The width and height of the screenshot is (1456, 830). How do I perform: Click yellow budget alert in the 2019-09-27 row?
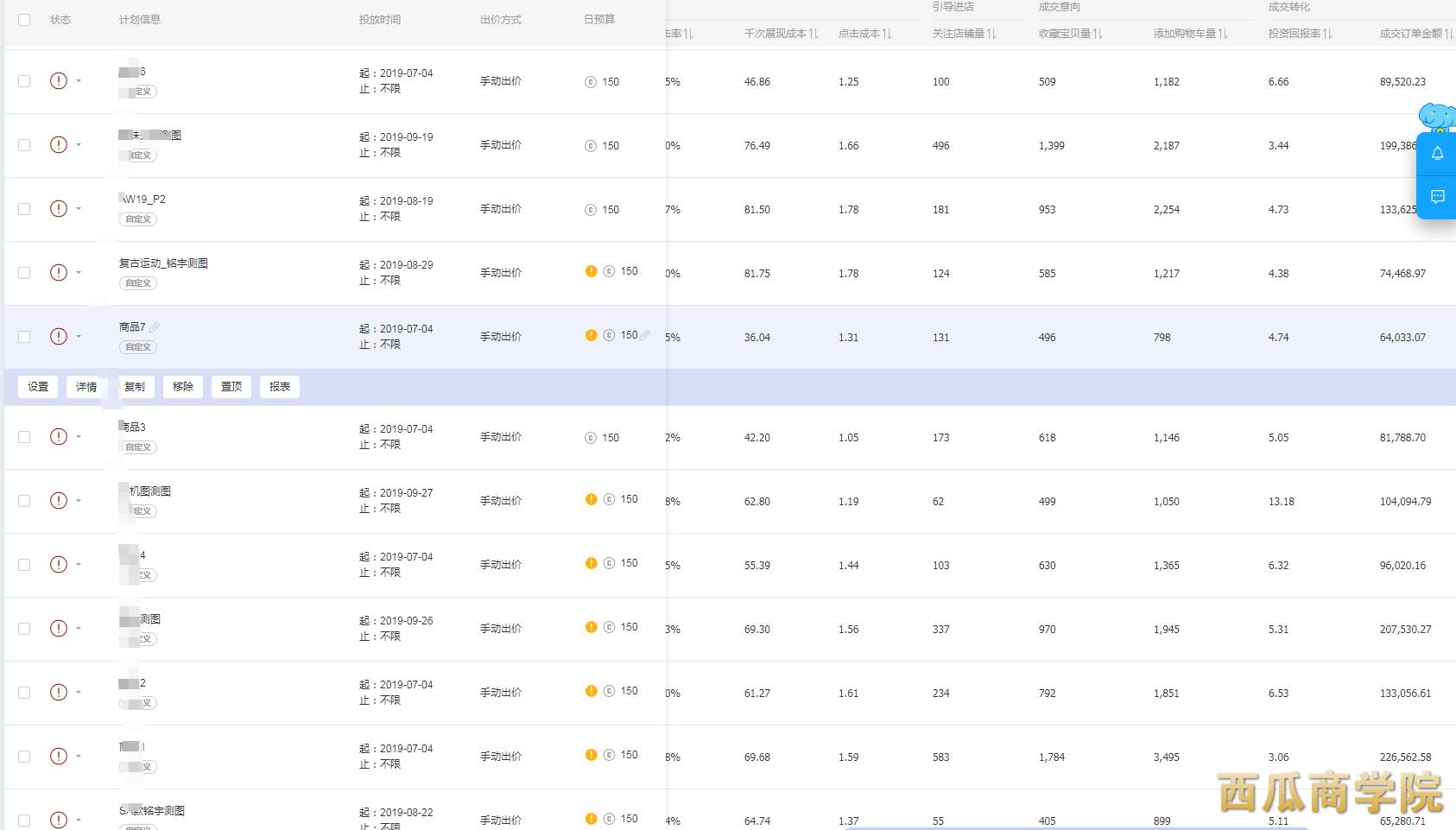tap(592, 499)
